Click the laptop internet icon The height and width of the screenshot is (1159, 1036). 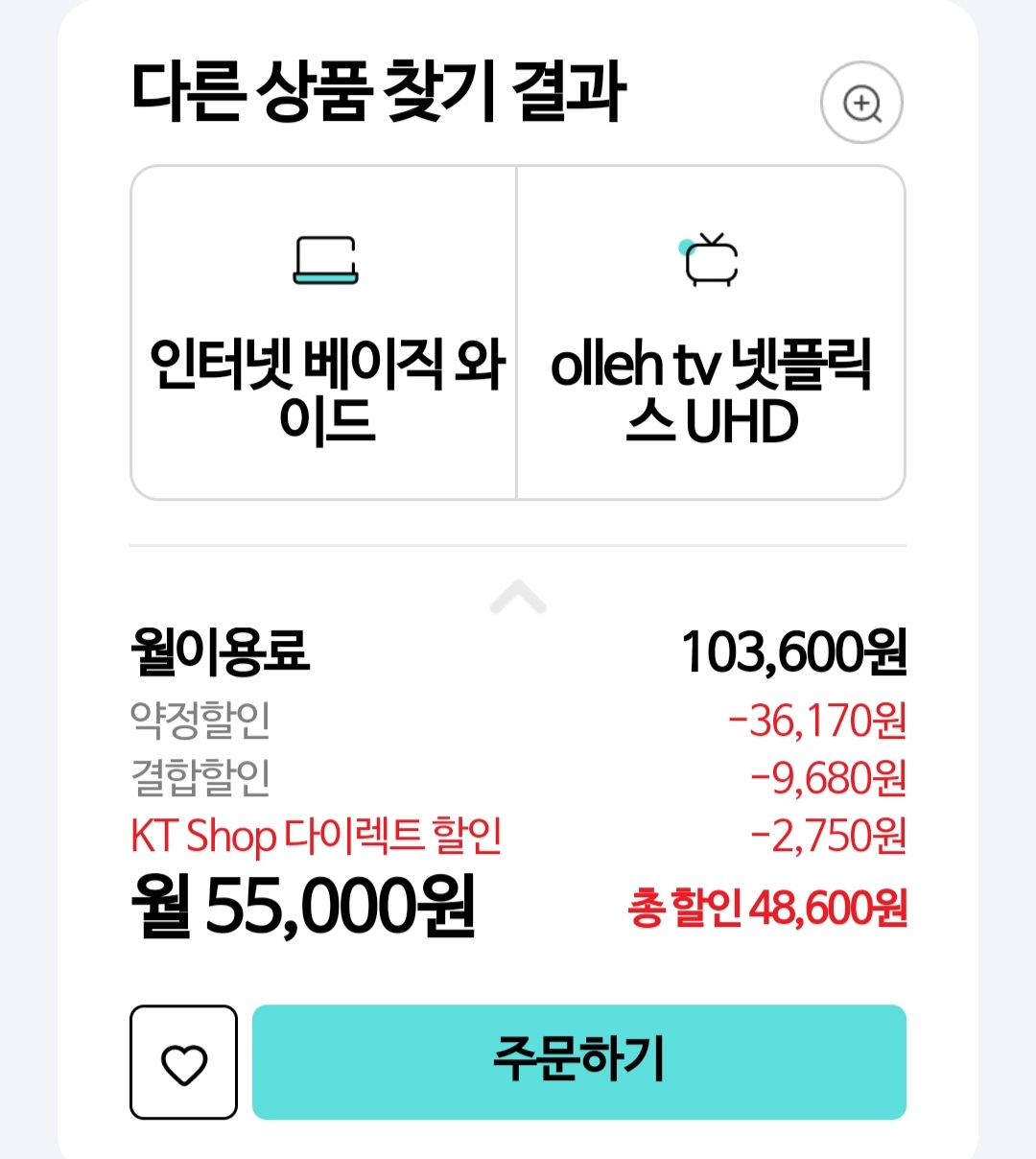coord(325,261)
